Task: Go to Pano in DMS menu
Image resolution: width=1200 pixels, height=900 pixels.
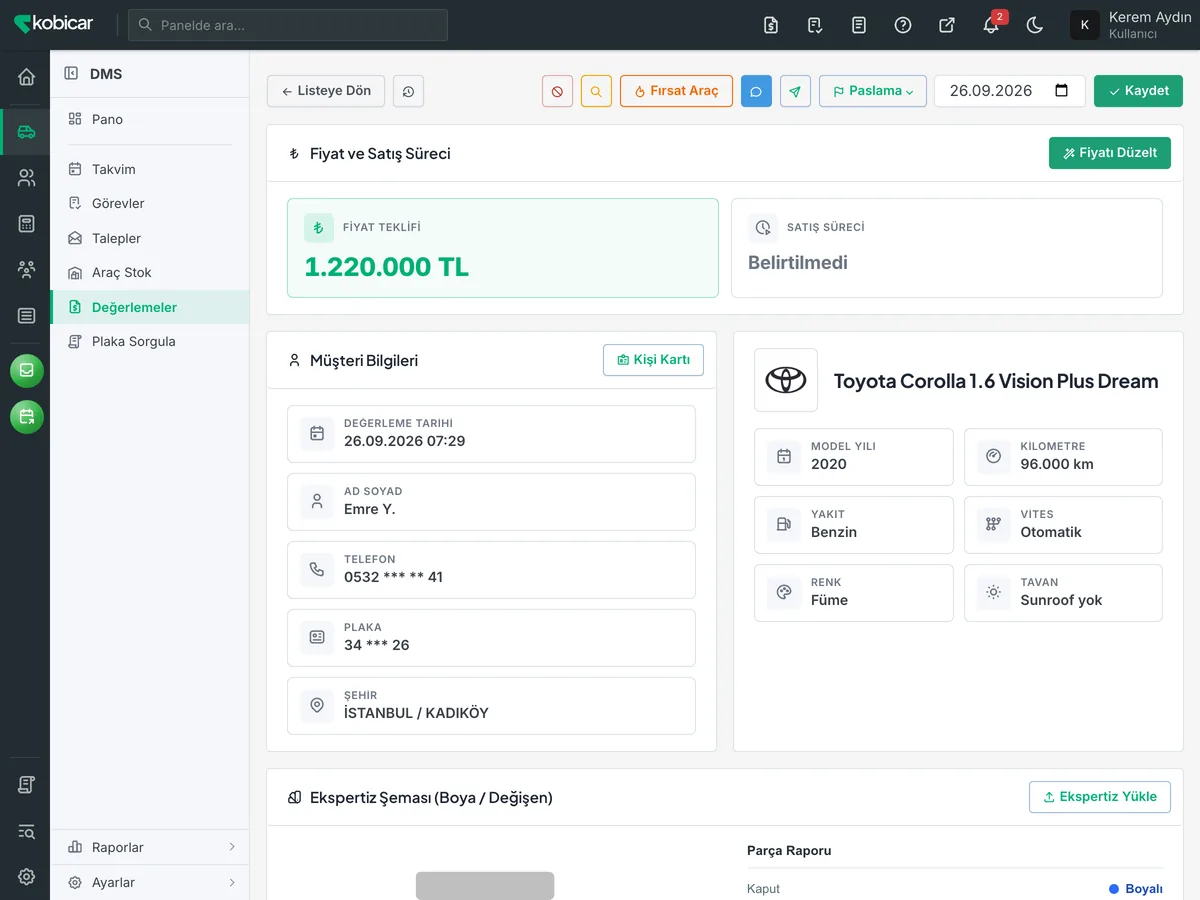Action: point(150,119)
